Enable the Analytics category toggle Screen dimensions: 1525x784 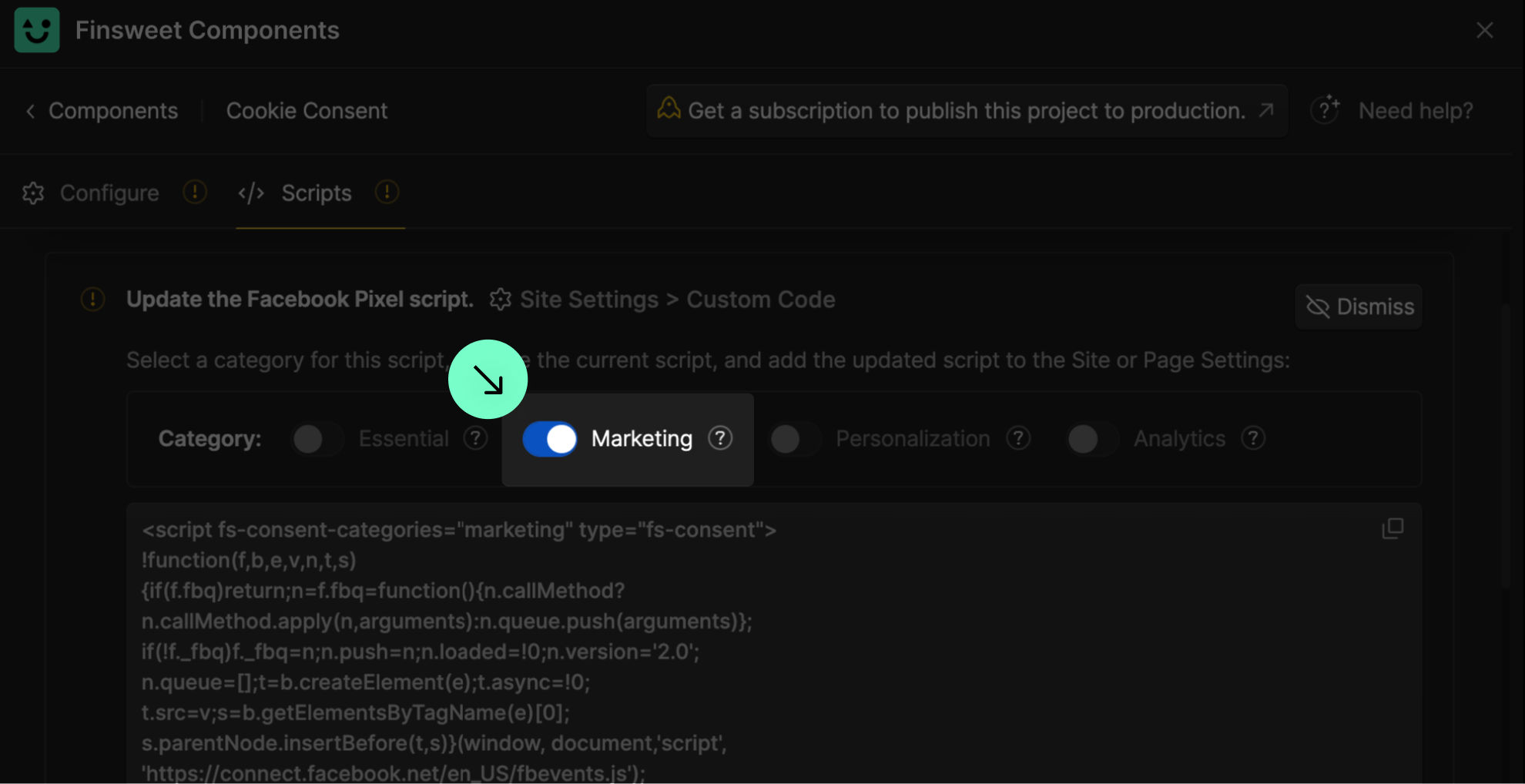tap(1091, 440)
